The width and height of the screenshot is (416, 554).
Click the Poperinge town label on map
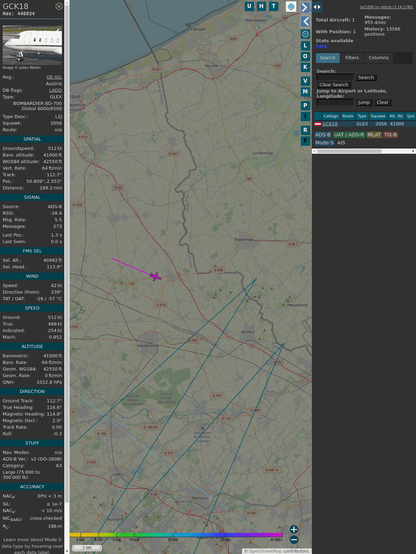coord(244,240)
